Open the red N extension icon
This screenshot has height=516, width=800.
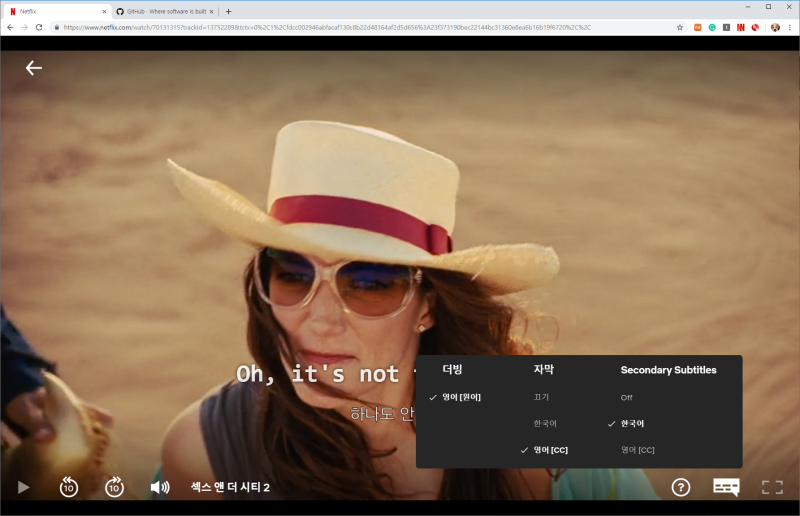pos(740,28)
